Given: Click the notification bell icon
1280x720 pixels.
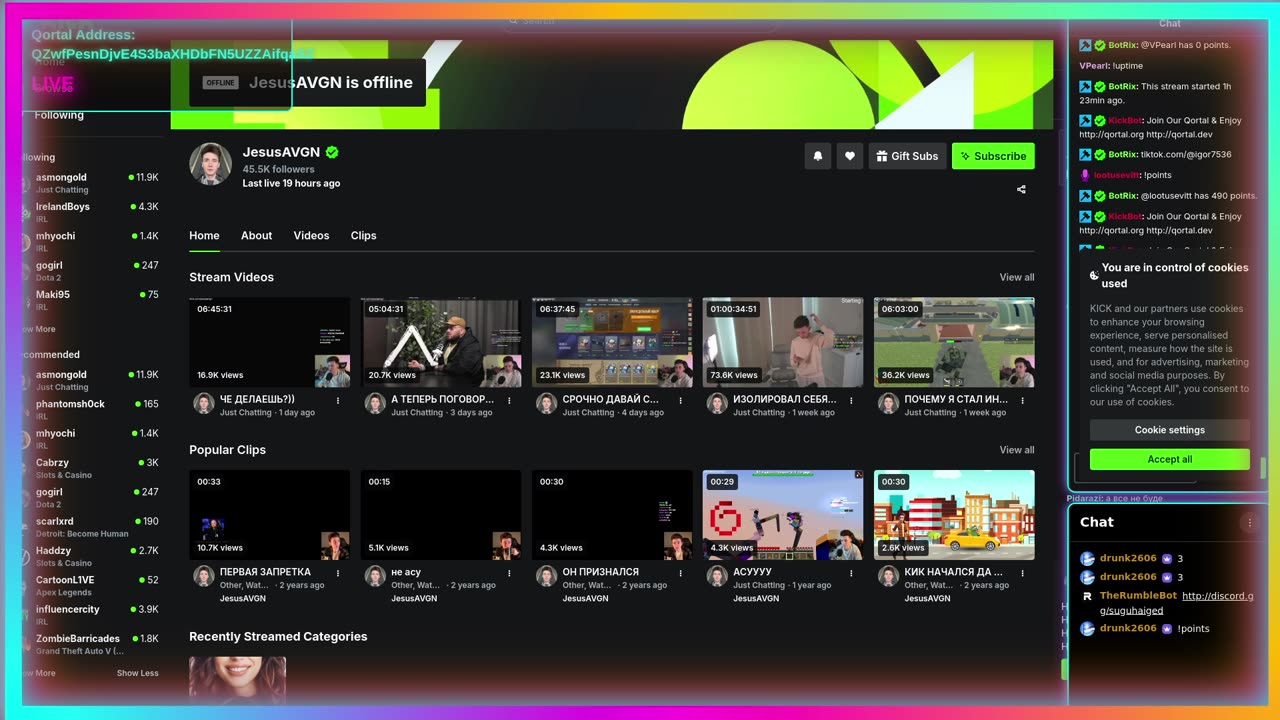Looking at the screenshot, I should point(818,156).
